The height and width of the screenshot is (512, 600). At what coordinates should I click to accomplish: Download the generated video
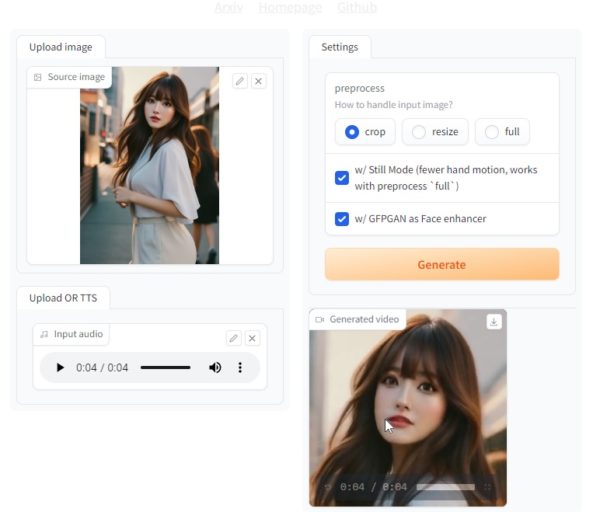pos(494,322)
